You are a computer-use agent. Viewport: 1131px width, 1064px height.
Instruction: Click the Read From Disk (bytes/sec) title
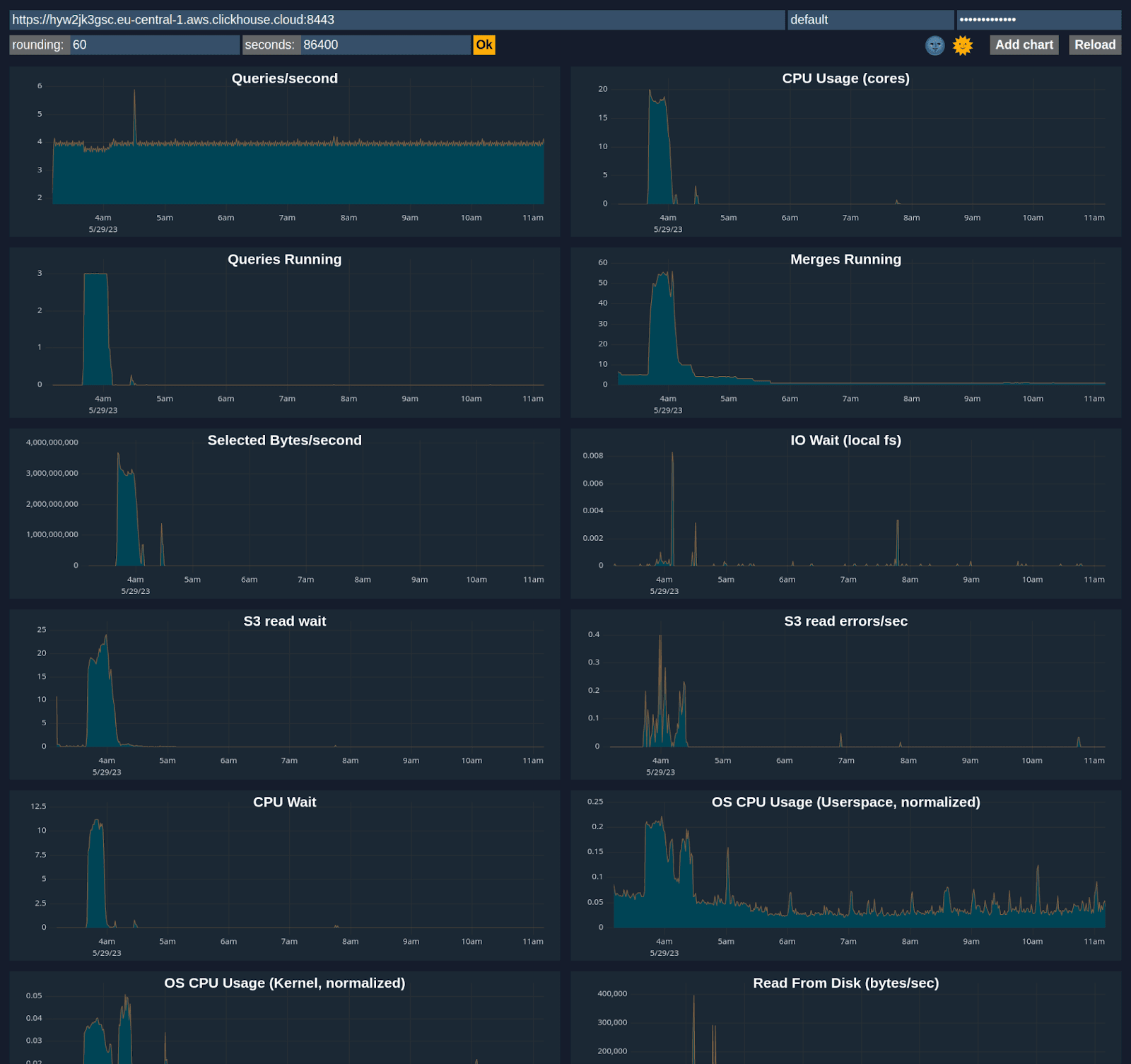[x=845, y=983]
